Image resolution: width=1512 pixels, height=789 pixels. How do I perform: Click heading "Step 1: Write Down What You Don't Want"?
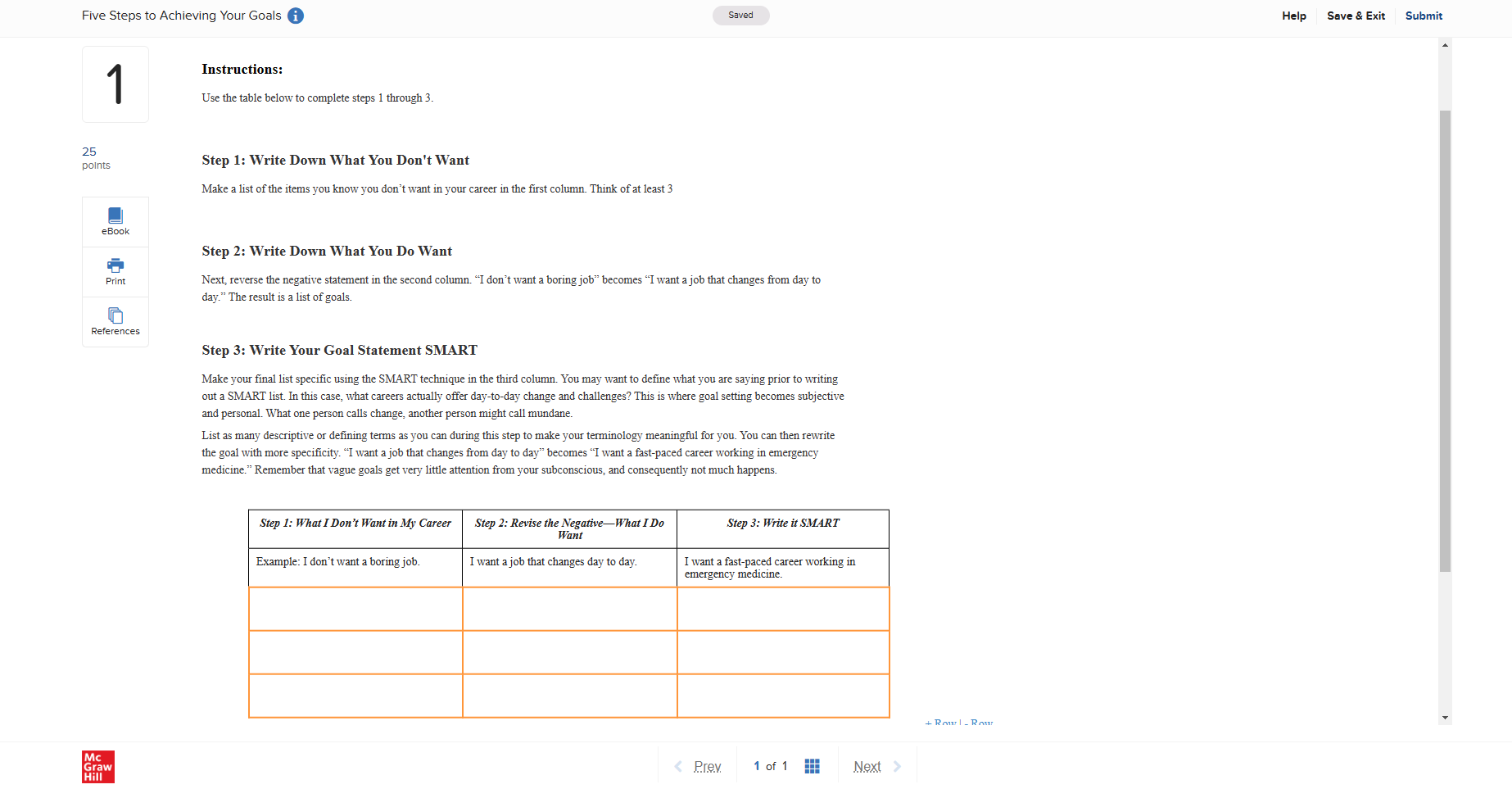tap(336, 161)
